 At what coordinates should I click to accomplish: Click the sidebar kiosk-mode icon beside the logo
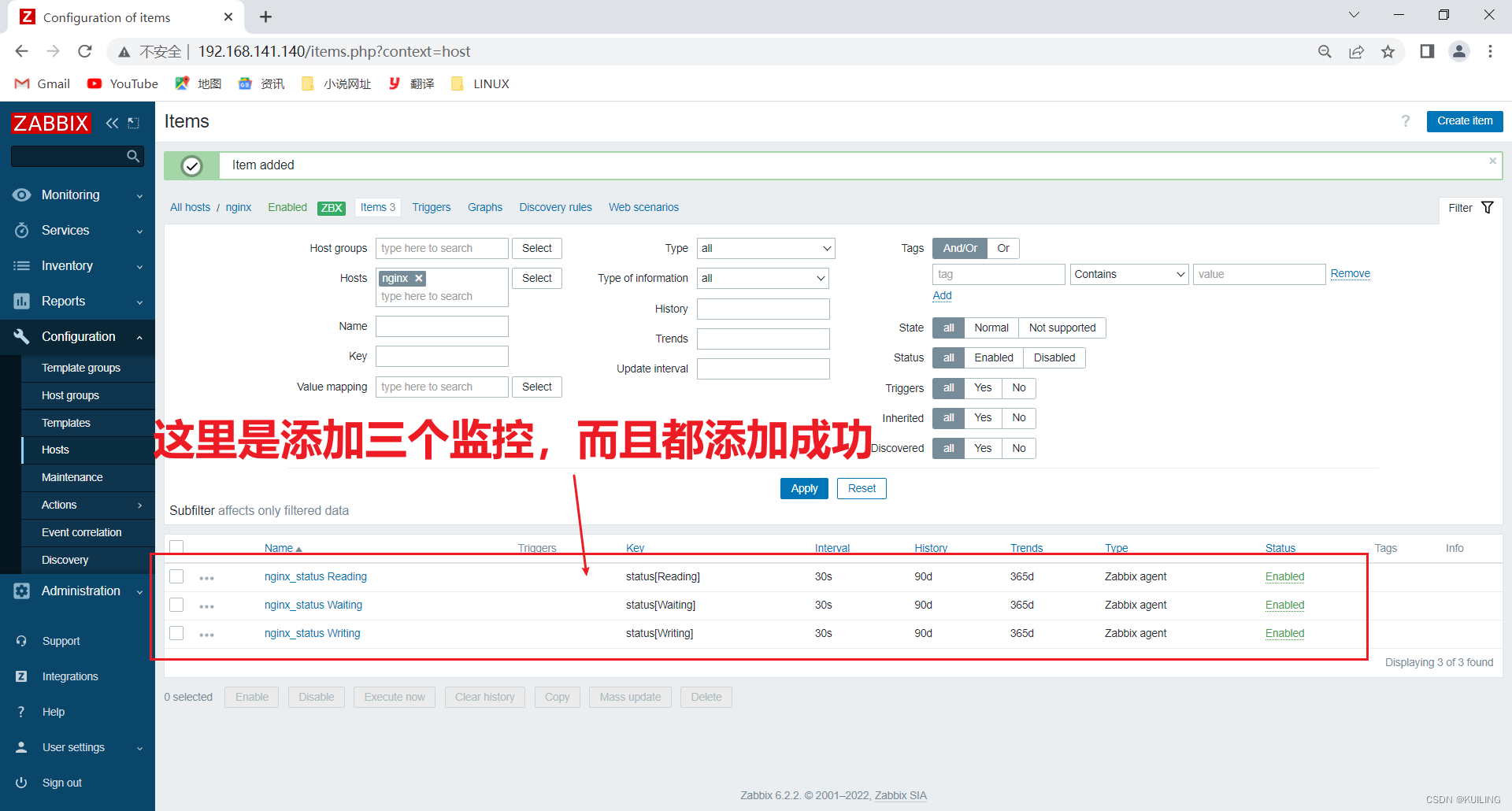(x=134, y=123)
